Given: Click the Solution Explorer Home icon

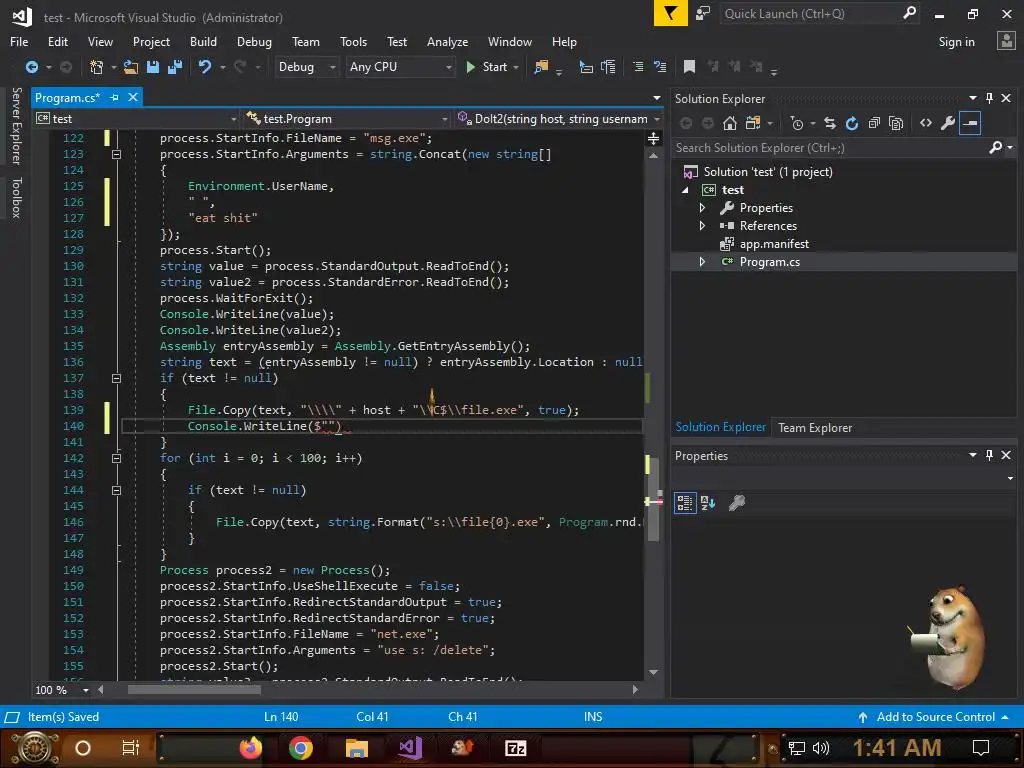Looking at the screenshot, I should 730,123.
